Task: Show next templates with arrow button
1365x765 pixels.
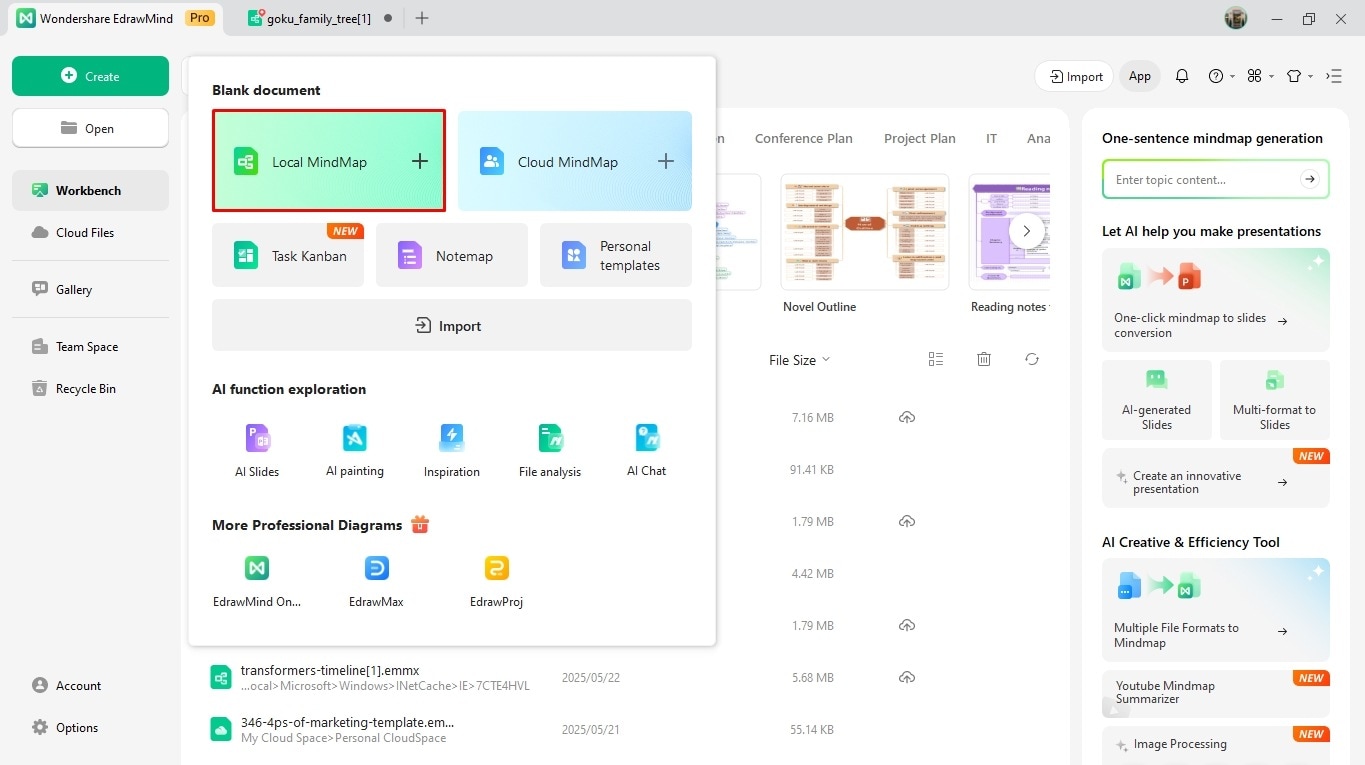Action: point(1026,231)
